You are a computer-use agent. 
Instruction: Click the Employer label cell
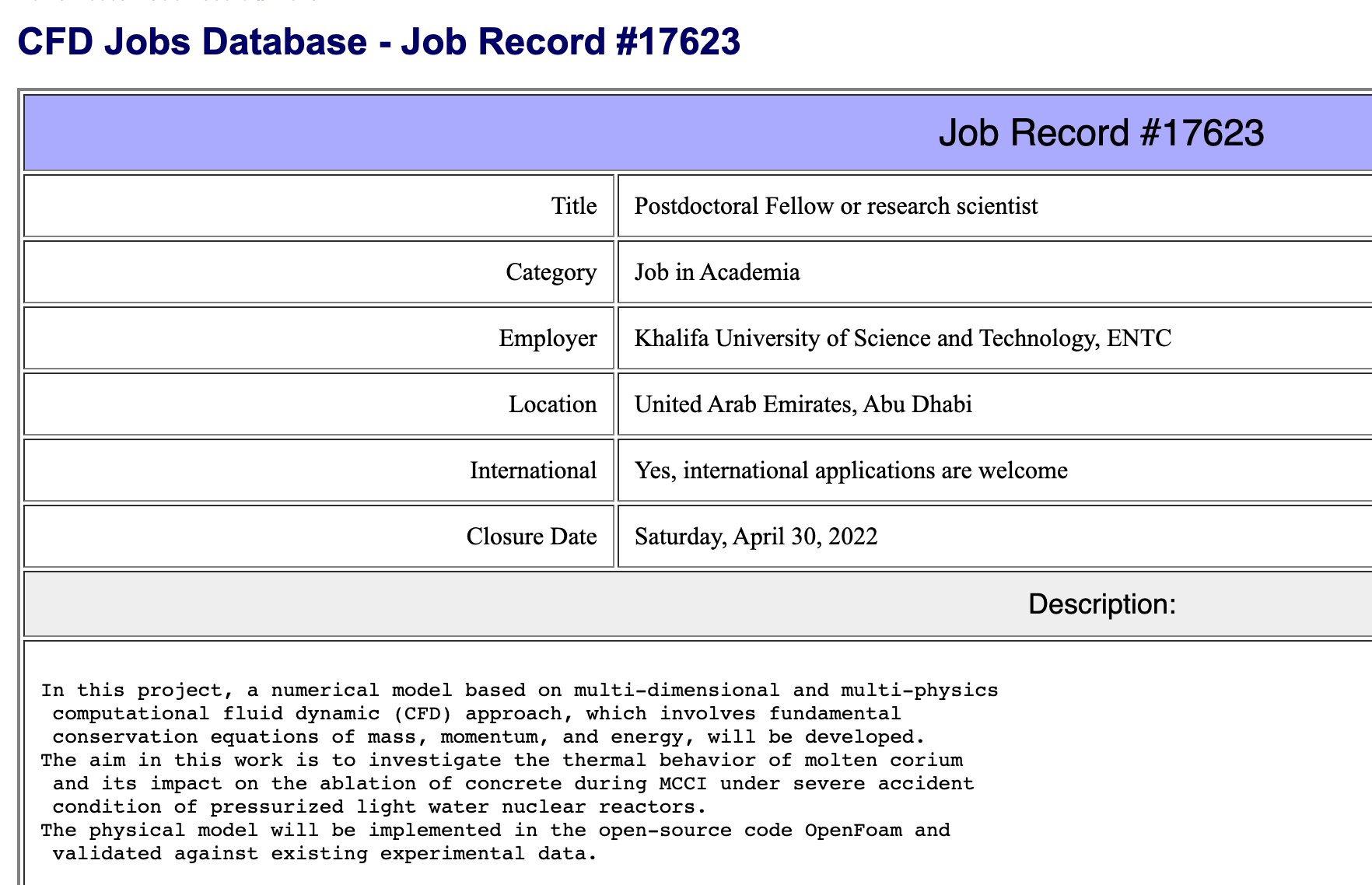(319, 338)
